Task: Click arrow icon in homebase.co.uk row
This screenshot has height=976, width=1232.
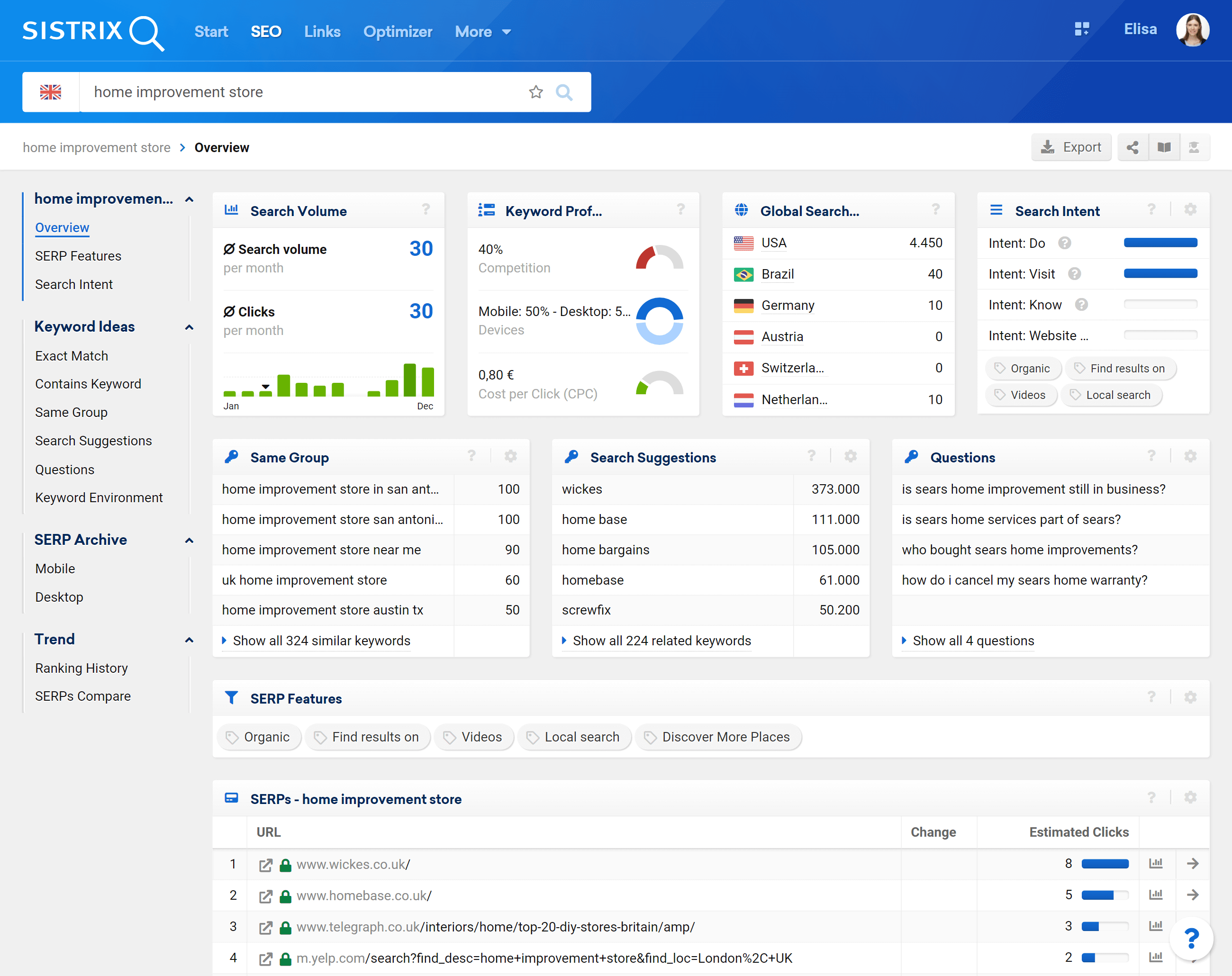Action: pyautogui.click(x=1193, y=895)
